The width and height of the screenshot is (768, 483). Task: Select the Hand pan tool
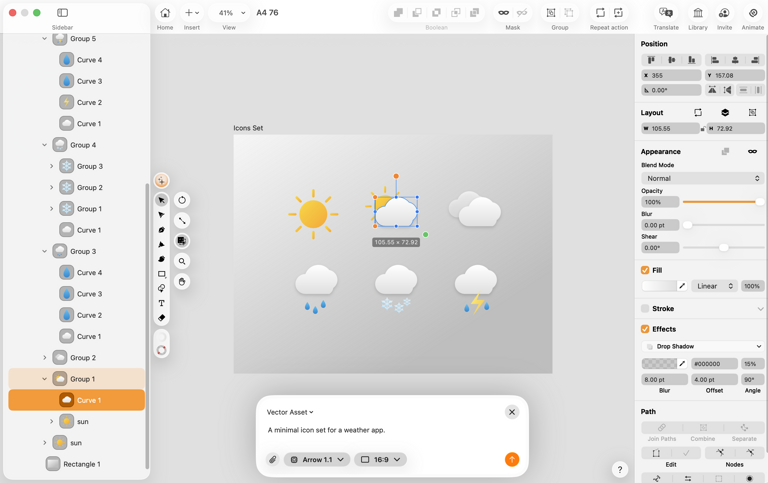(182, 282)
